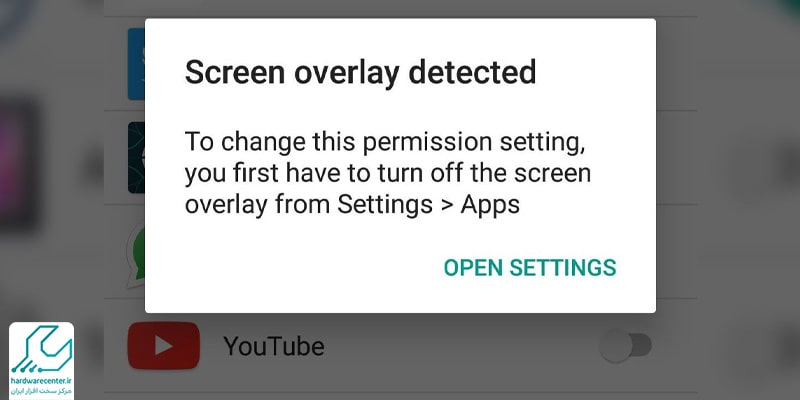Click the permission setting message text
The width and height of the screenshot is (800, 400).
click(388, 173)
